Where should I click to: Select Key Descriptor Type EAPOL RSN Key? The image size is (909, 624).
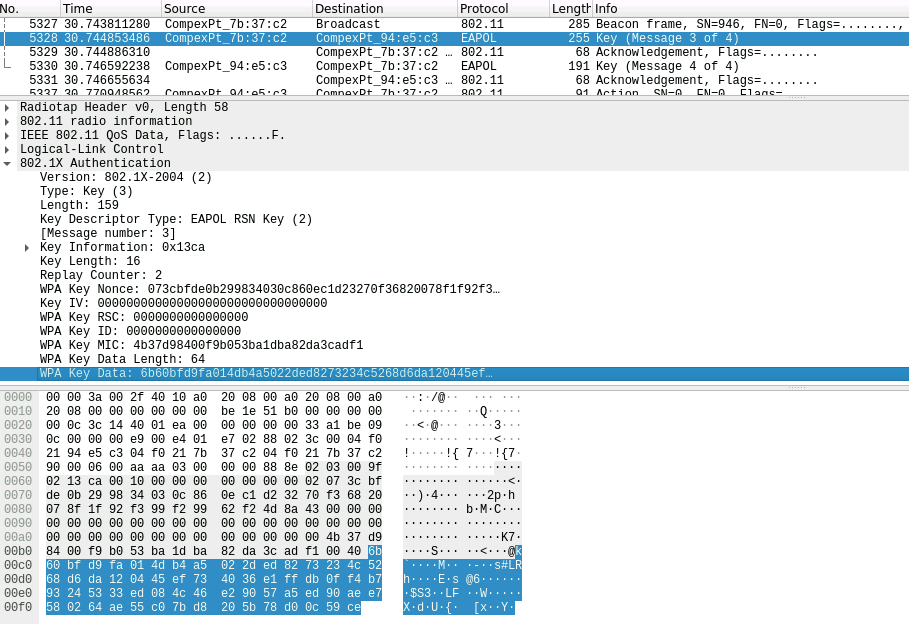tap(176, 219)
